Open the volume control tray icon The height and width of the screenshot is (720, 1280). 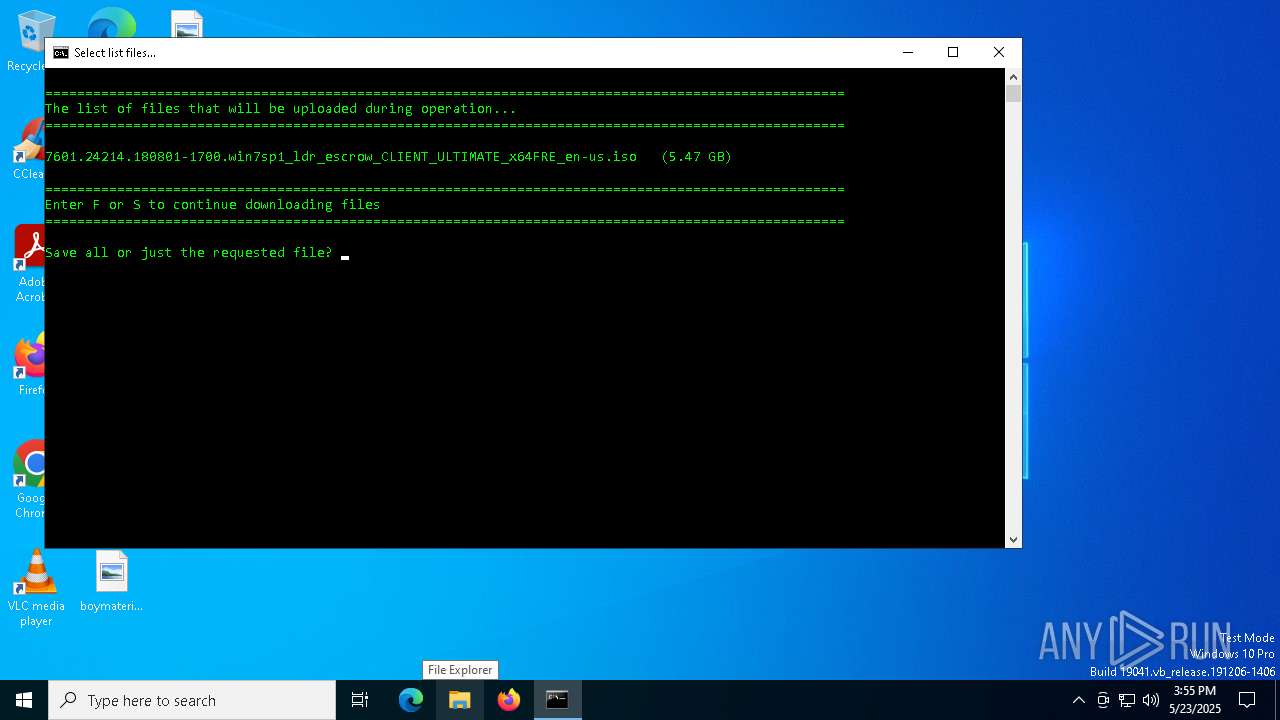pyautogui.click(x=1151, y=700)
